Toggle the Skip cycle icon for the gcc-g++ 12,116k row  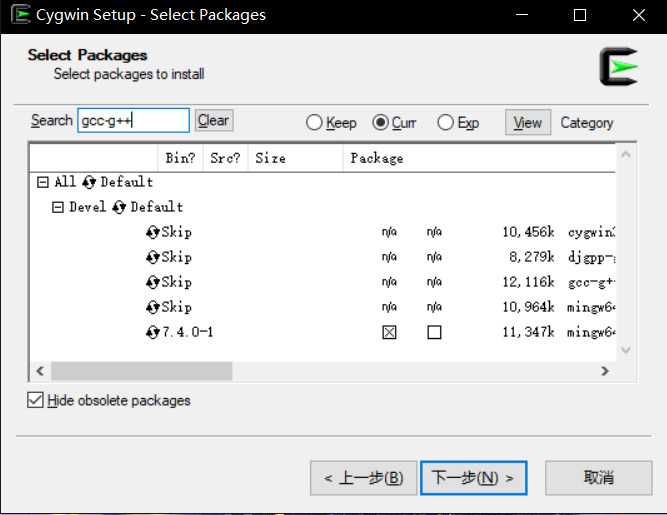pyautogui.click(x=152, y=282)
